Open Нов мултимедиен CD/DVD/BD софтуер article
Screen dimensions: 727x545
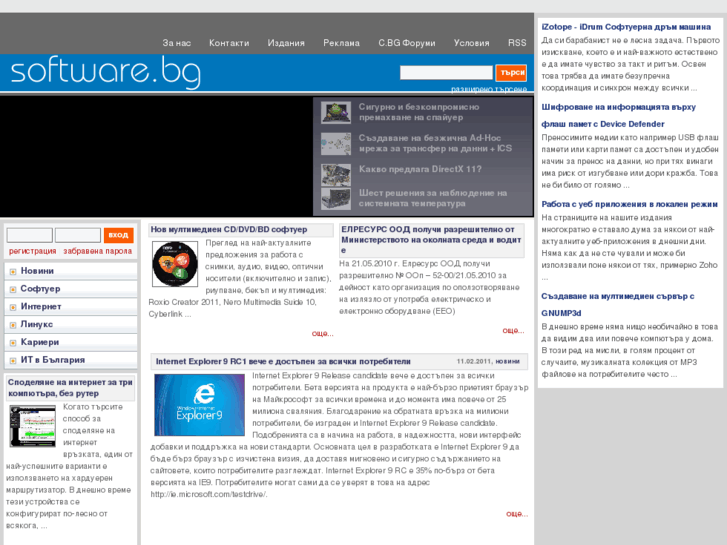click(229, 230)
